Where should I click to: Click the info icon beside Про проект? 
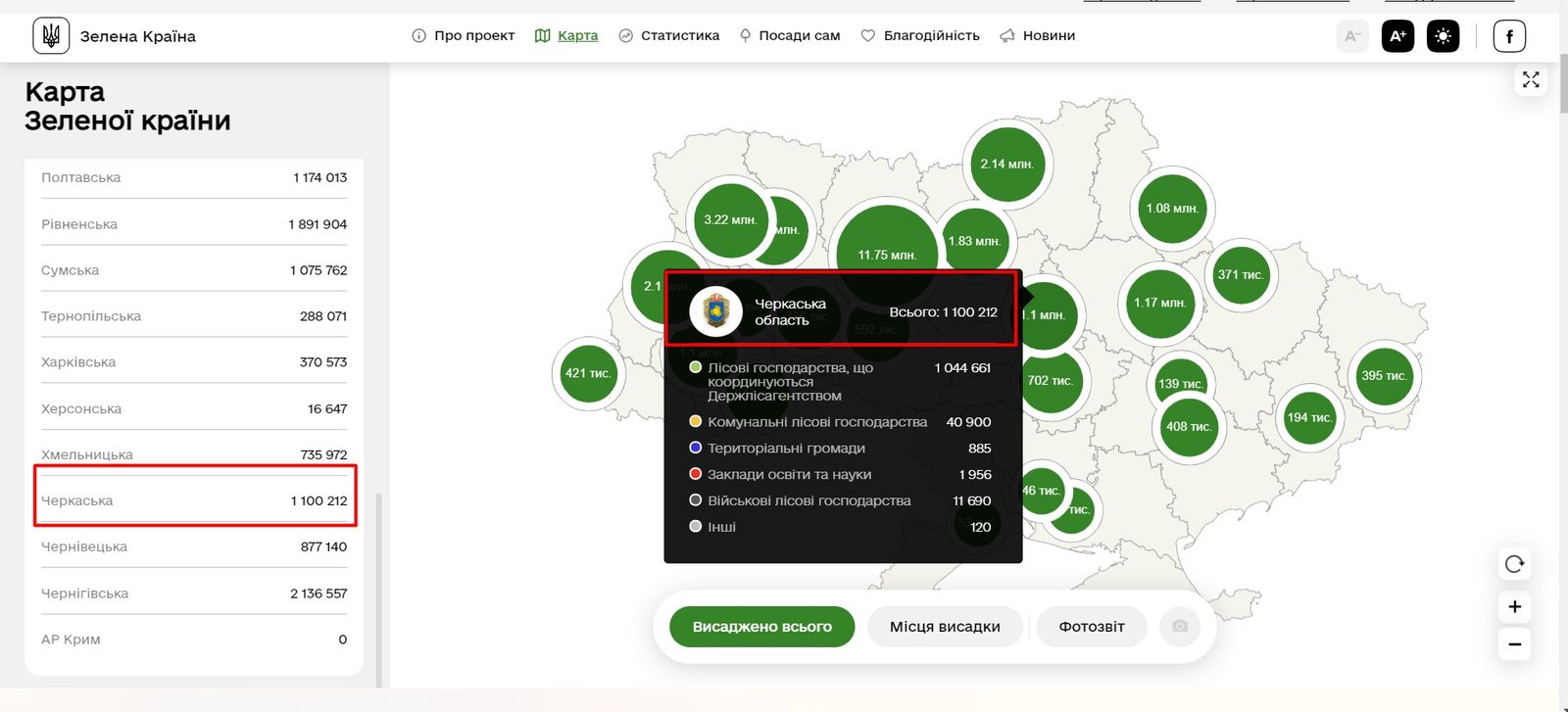click(x=419, y=35)
